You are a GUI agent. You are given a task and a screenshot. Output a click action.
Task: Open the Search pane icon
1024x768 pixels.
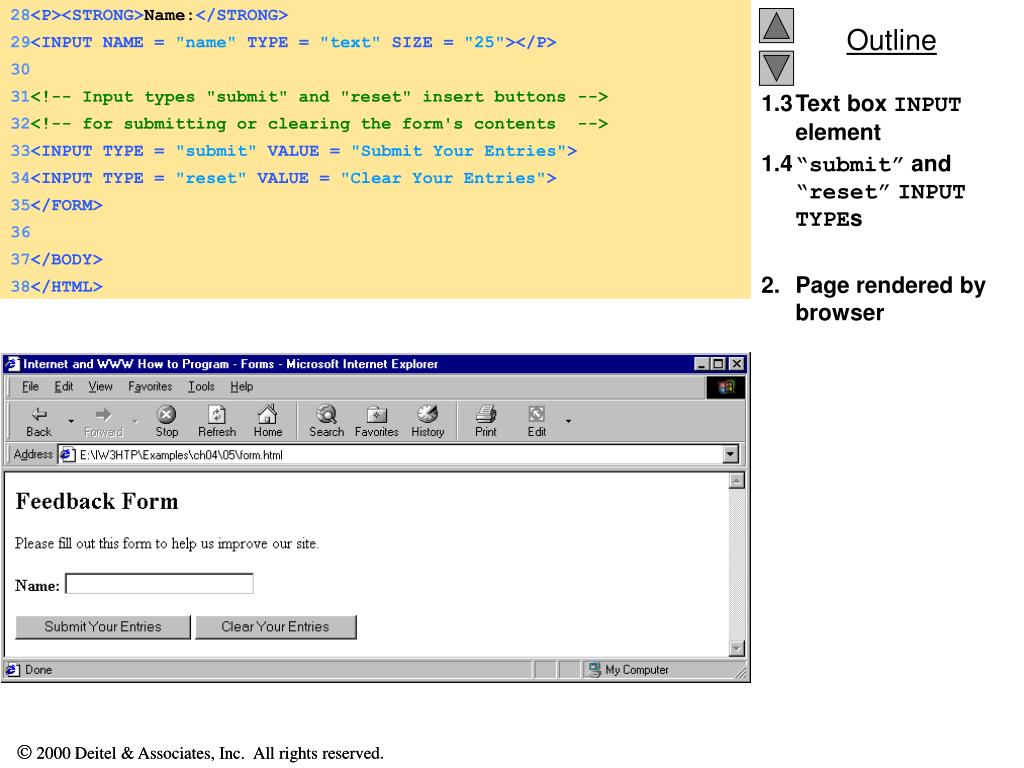tap(326, 414)
